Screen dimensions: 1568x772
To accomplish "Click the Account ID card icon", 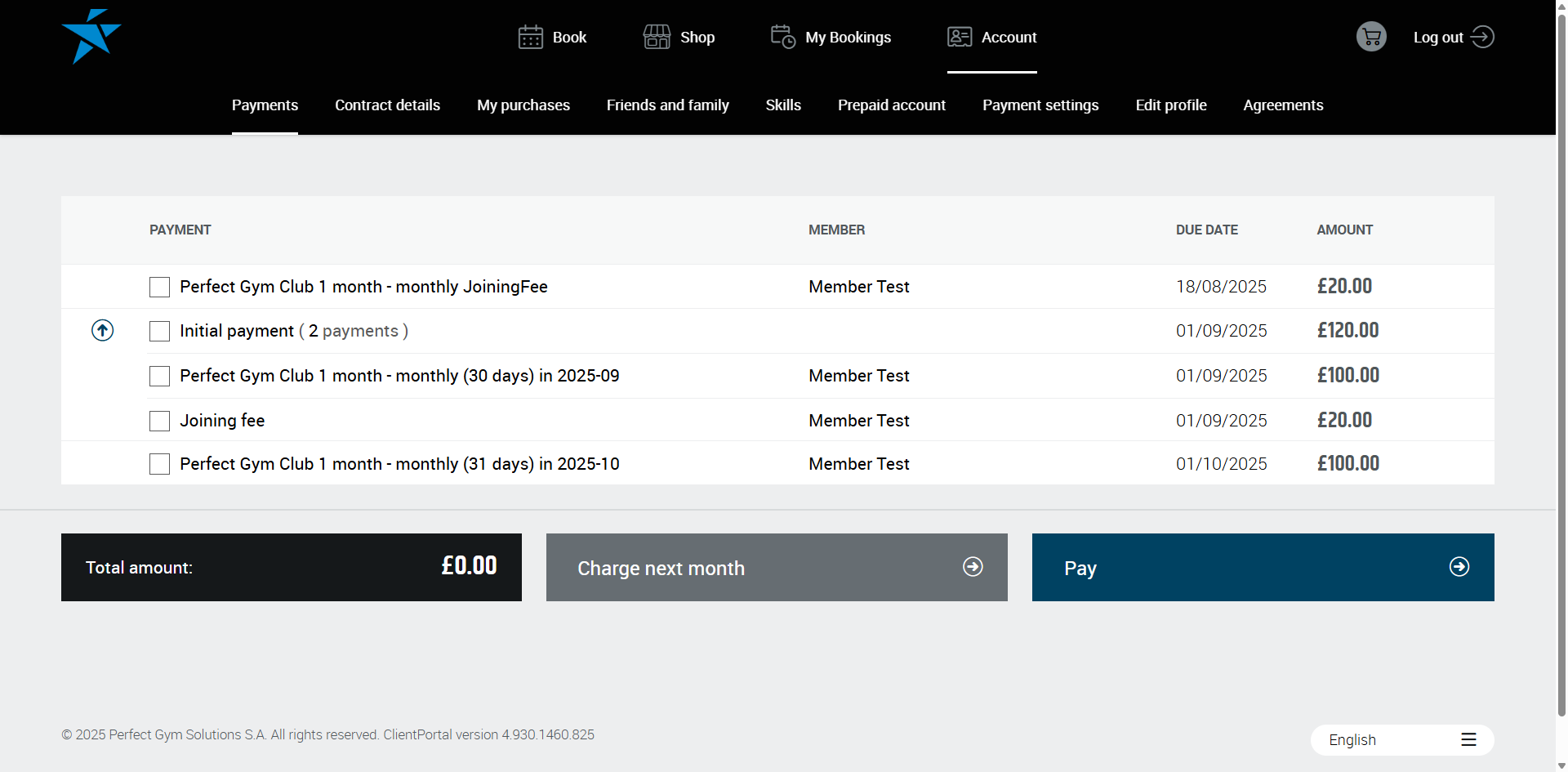I will point(959,38).
